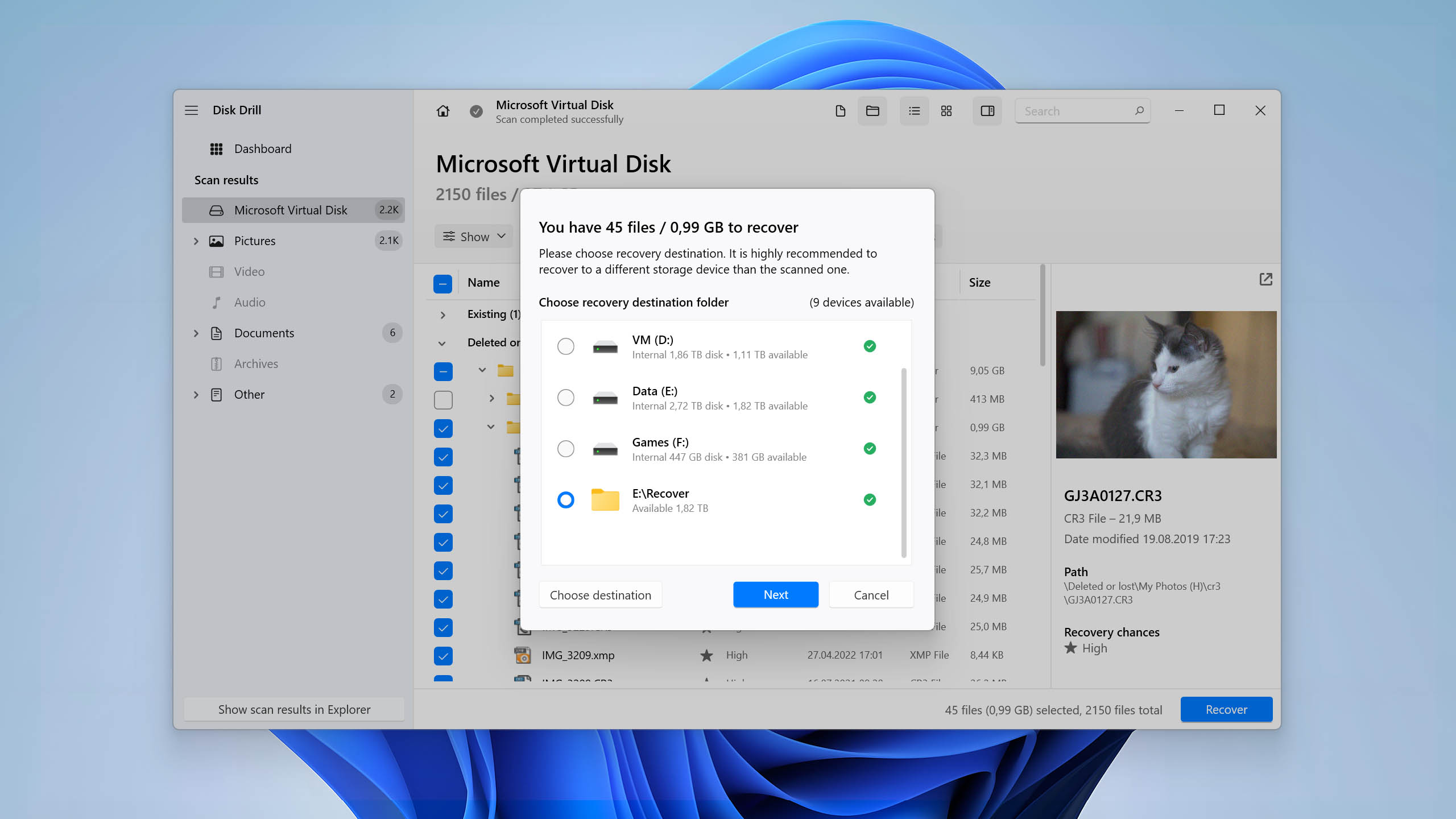Screen dimensions: 1456x819
Task: Click the Disk Drill home icon
Action: [443, 110]
